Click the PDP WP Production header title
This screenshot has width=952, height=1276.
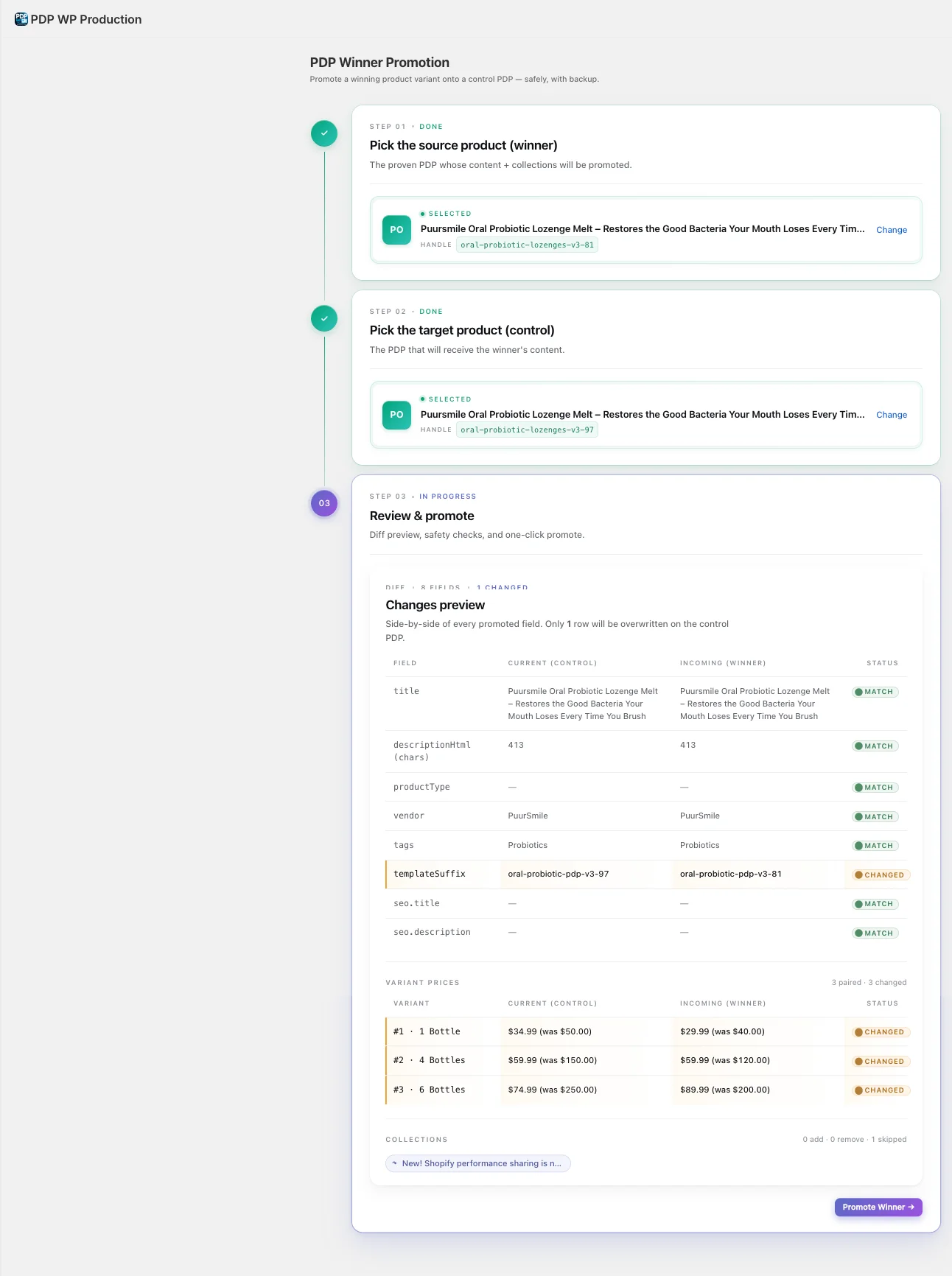pos(86,19)
